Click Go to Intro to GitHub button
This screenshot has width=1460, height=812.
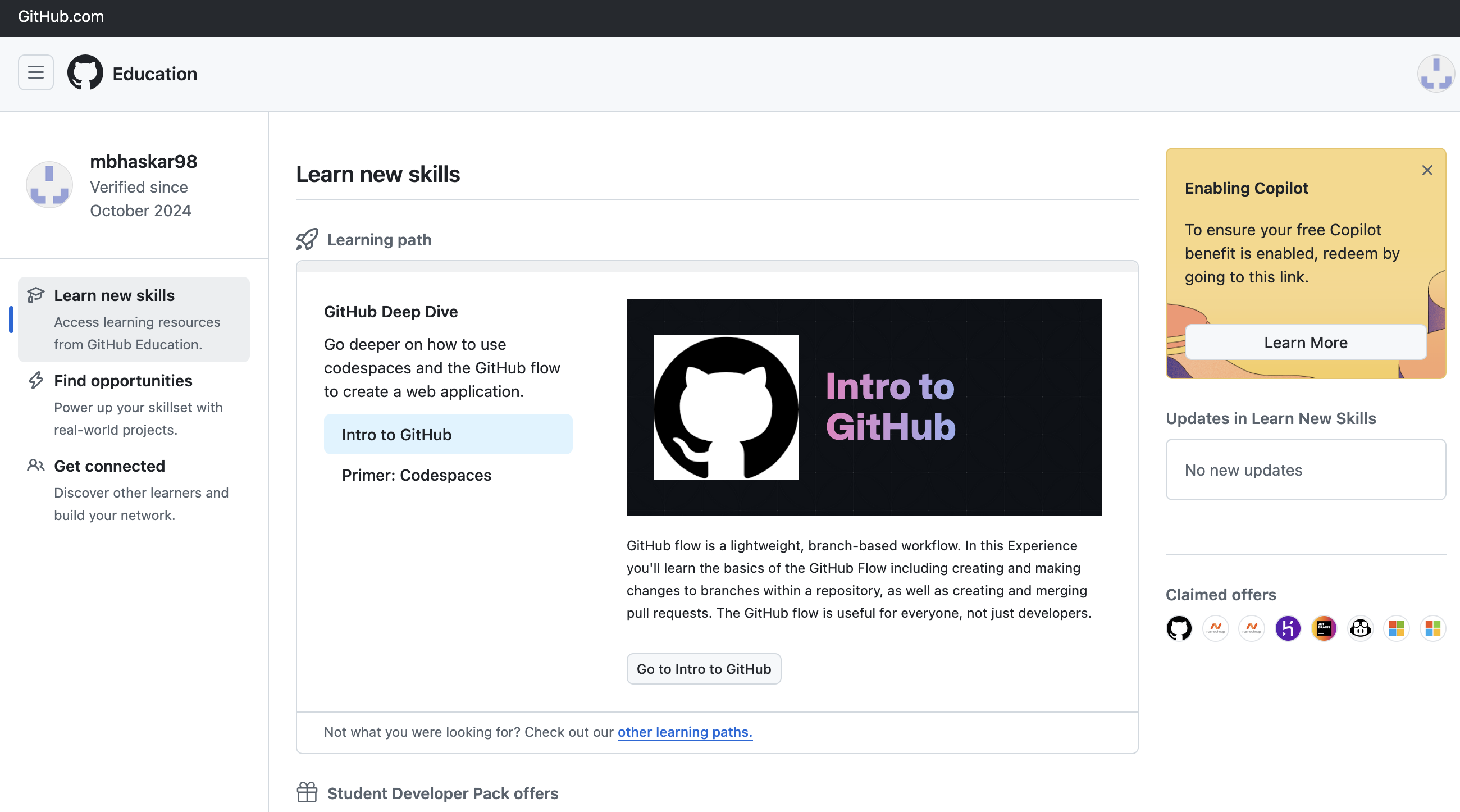704,669
